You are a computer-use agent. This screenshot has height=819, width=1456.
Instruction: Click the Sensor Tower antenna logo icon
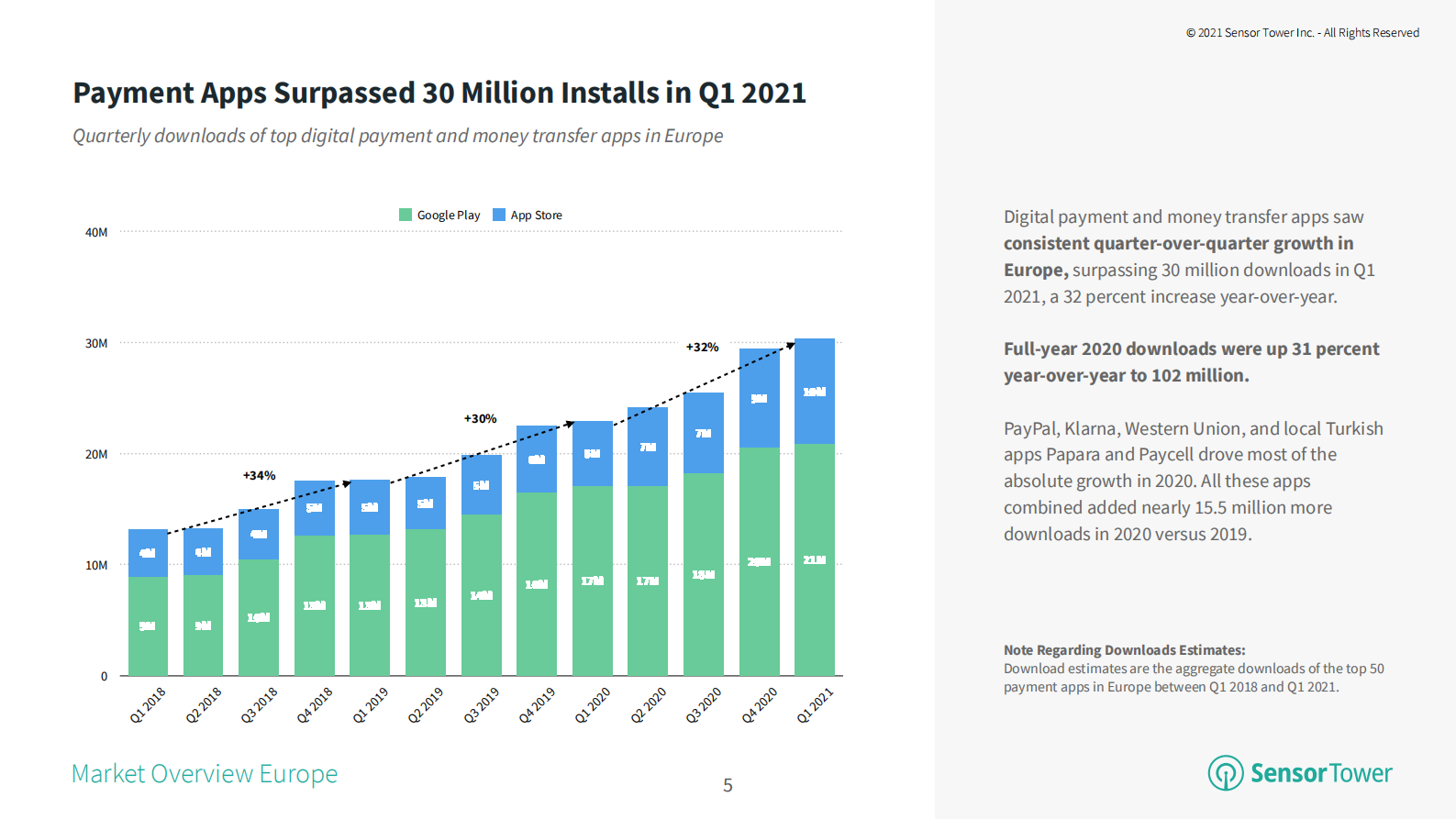click(1226, 773)
